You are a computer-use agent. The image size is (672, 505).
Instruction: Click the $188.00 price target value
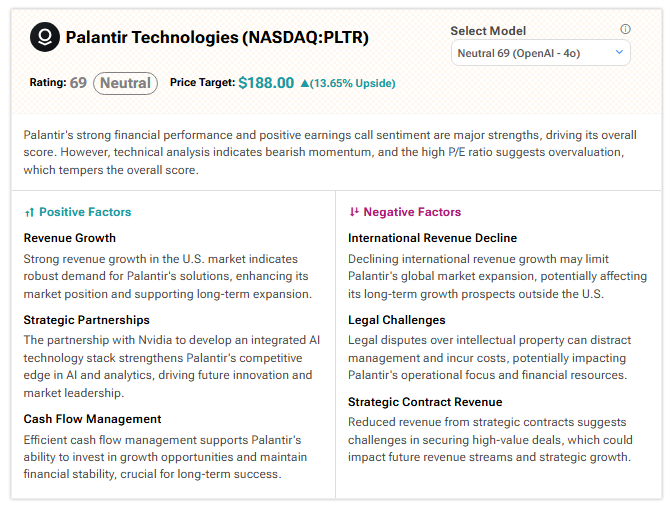click(266, 83)
